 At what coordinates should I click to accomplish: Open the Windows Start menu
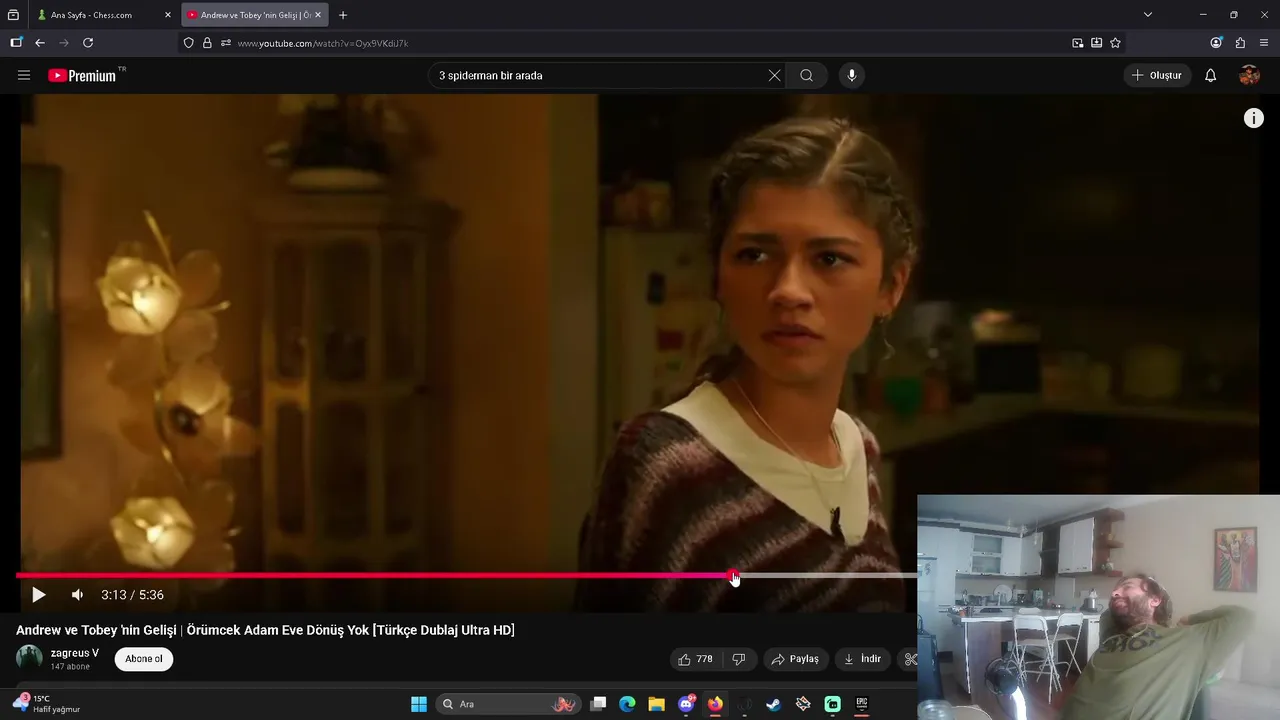click(419, 704)
